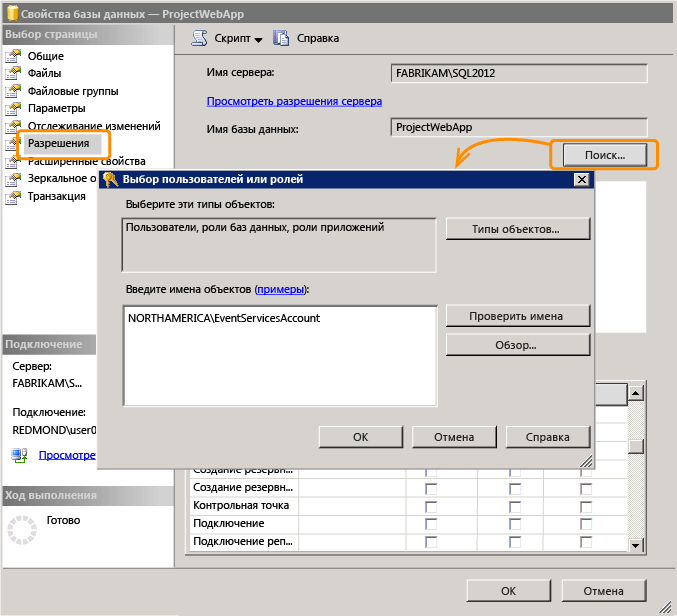677x616 pixels.
Task: Click the Типы объектов... button
Action: tap(518, 229)
